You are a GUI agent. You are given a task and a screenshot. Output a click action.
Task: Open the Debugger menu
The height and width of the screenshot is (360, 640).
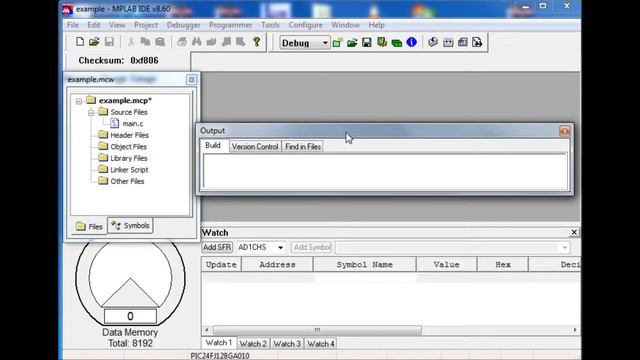point(183,25)
